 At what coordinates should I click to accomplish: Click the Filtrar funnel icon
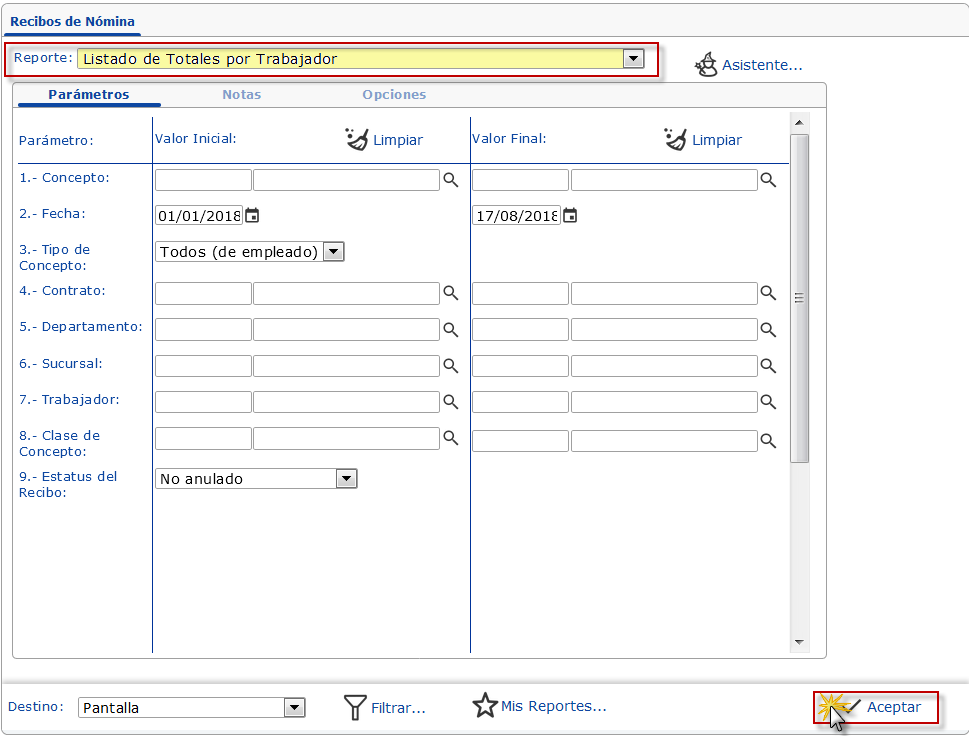click(x=355, y=708)
